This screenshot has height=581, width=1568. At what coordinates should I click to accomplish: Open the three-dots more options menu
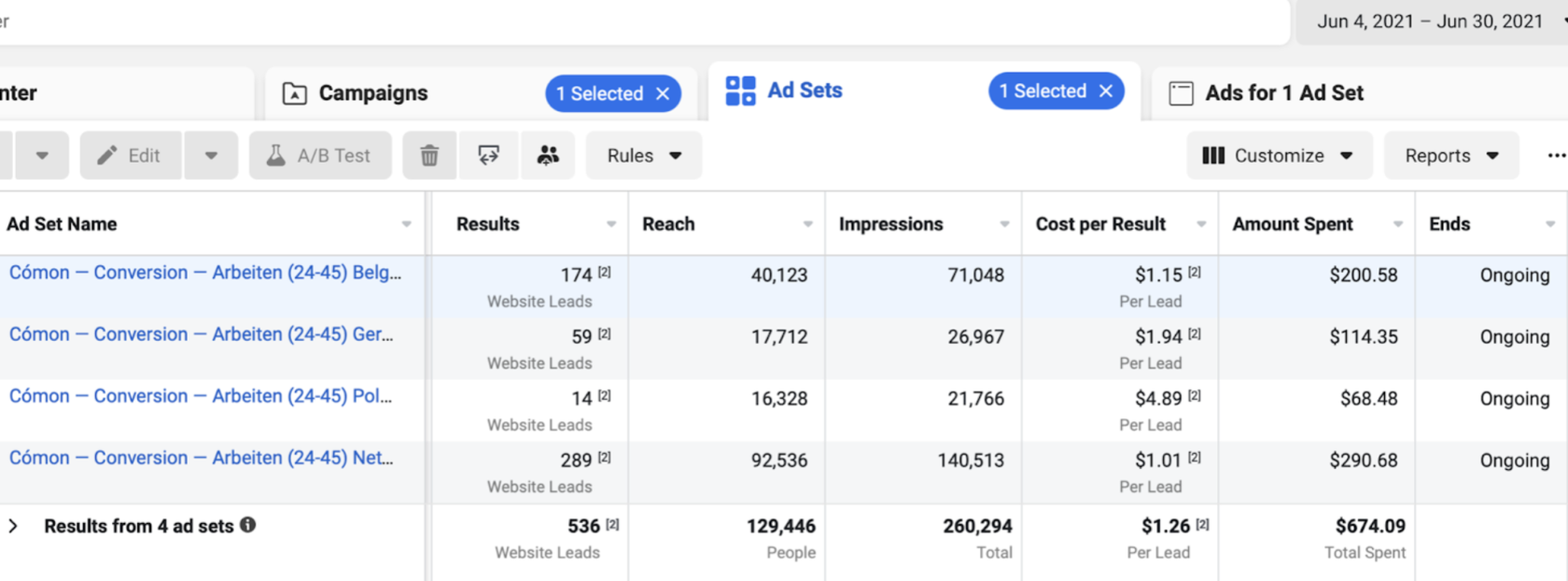[1555, 155]
